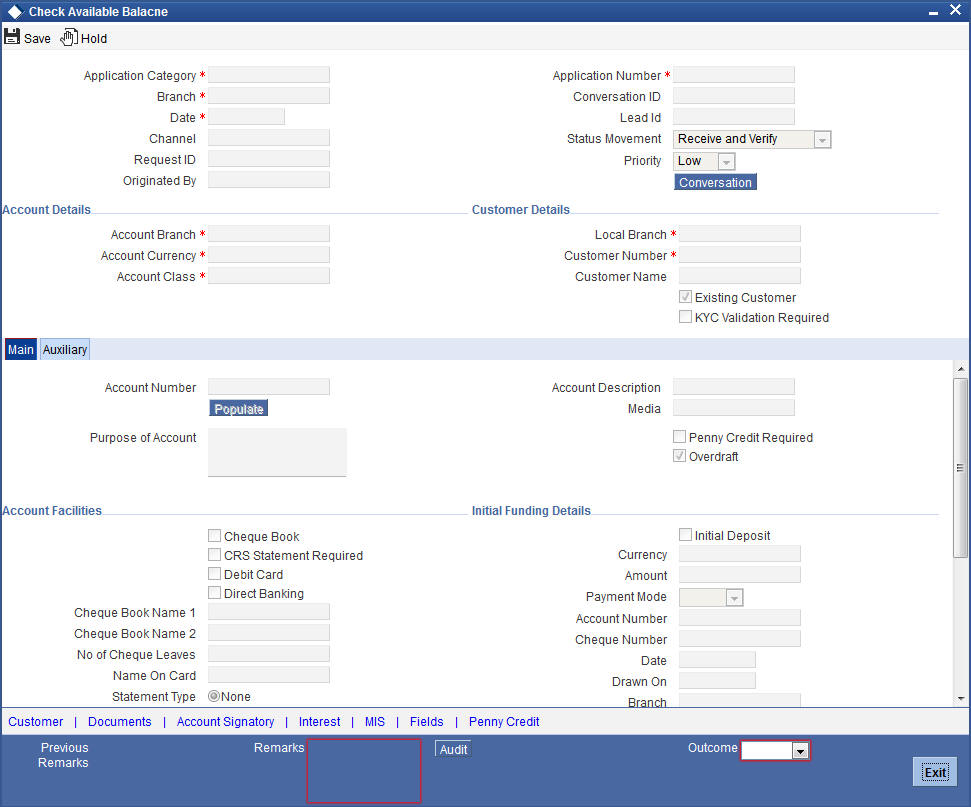Screen dimensions: 971x807
Task: Open the MIS link
Action: 375,722
